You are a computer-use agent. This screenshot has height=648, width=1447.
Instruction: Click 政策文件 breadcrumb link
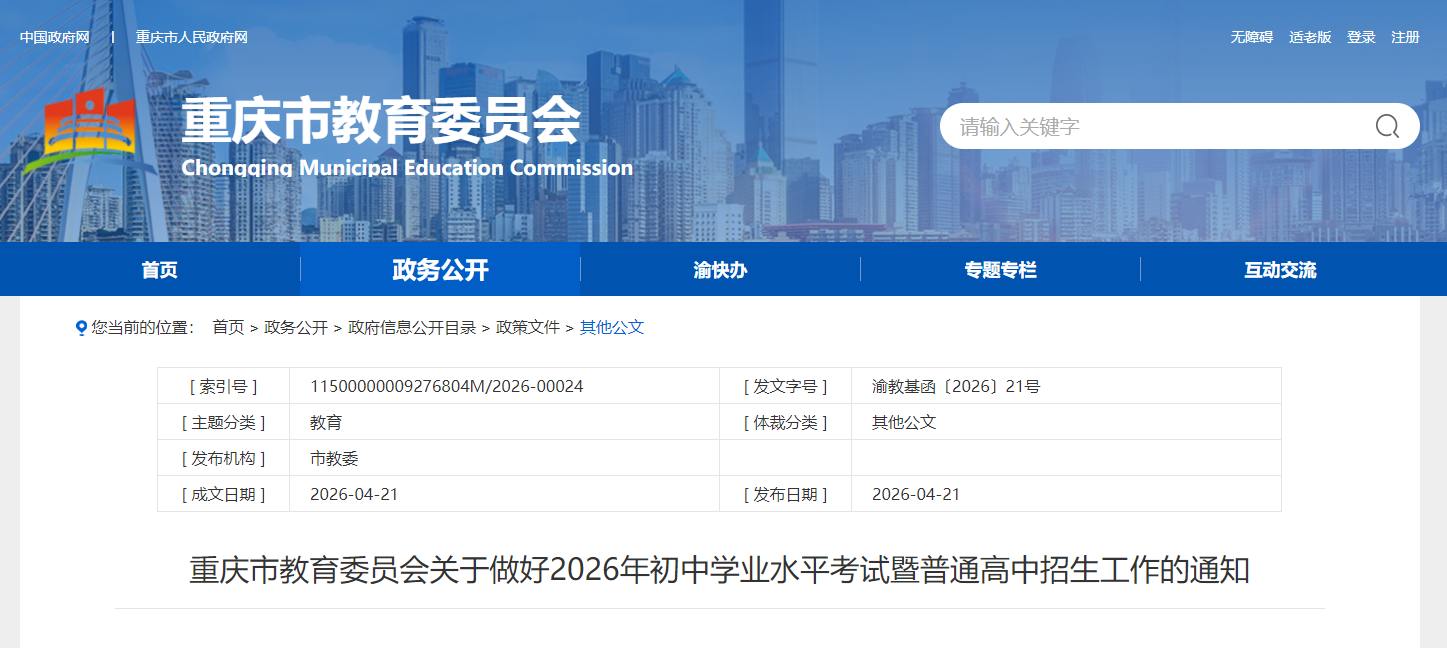click(x=528, y=328)
